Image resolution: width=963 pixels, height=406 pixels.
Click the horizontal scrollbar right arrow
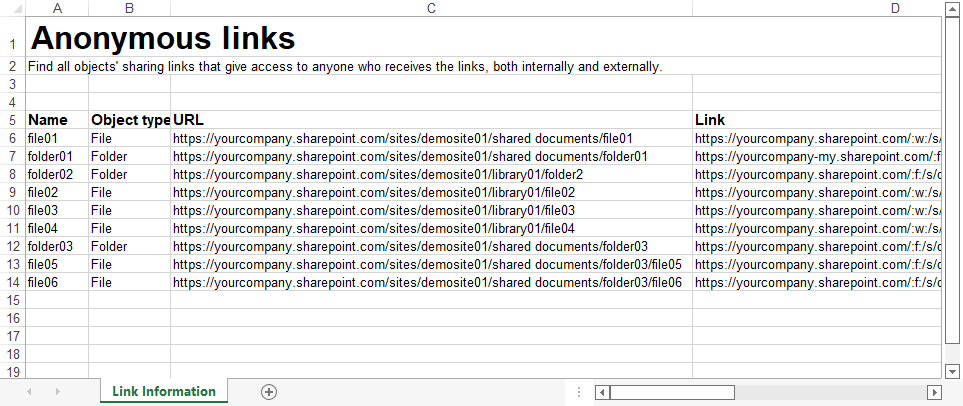coord(934,392)
